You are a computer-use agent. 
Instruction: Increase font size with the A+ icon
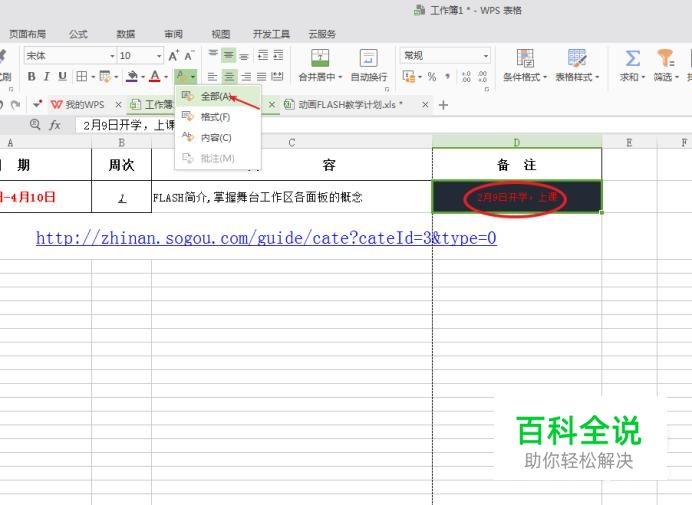click(173, 56)
